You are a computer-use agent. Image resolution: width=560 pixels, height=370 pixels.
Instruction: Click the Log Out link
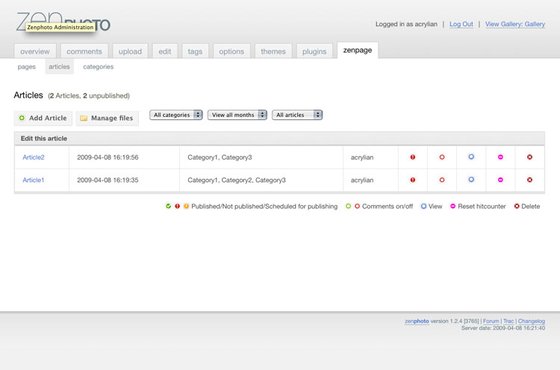461,24
